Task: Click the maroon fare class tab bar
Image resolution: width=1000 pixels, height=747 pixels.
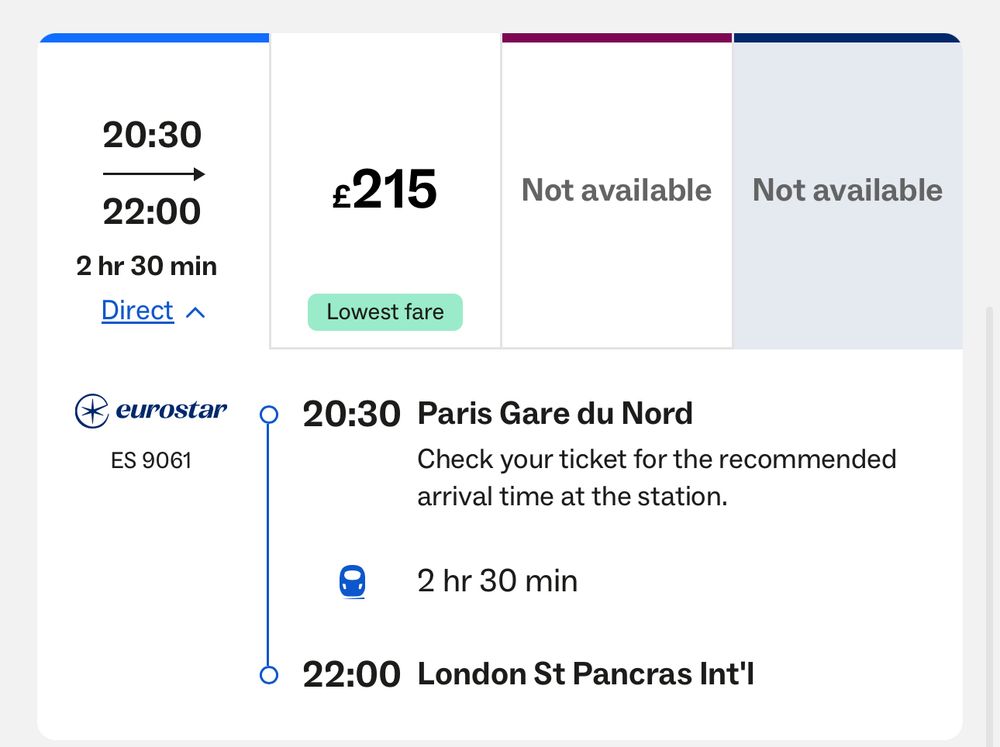Action: pyautogui.click(x=617, y=38)
